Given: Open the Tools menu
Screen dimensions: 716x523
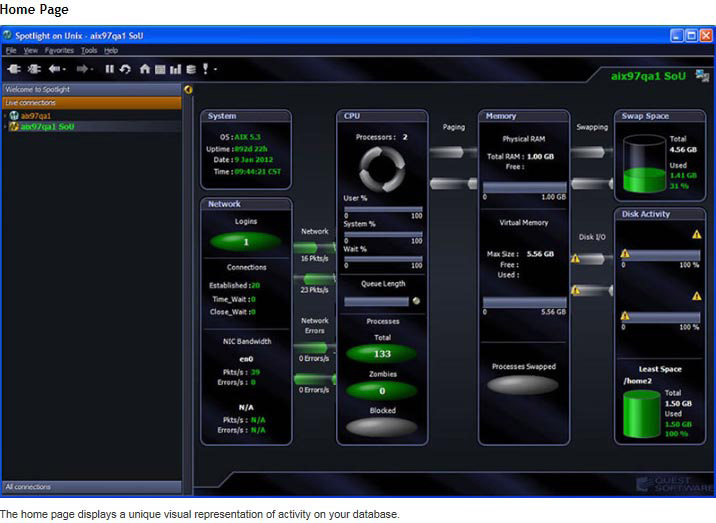Looking at the screenshot, I should (89, 50).
